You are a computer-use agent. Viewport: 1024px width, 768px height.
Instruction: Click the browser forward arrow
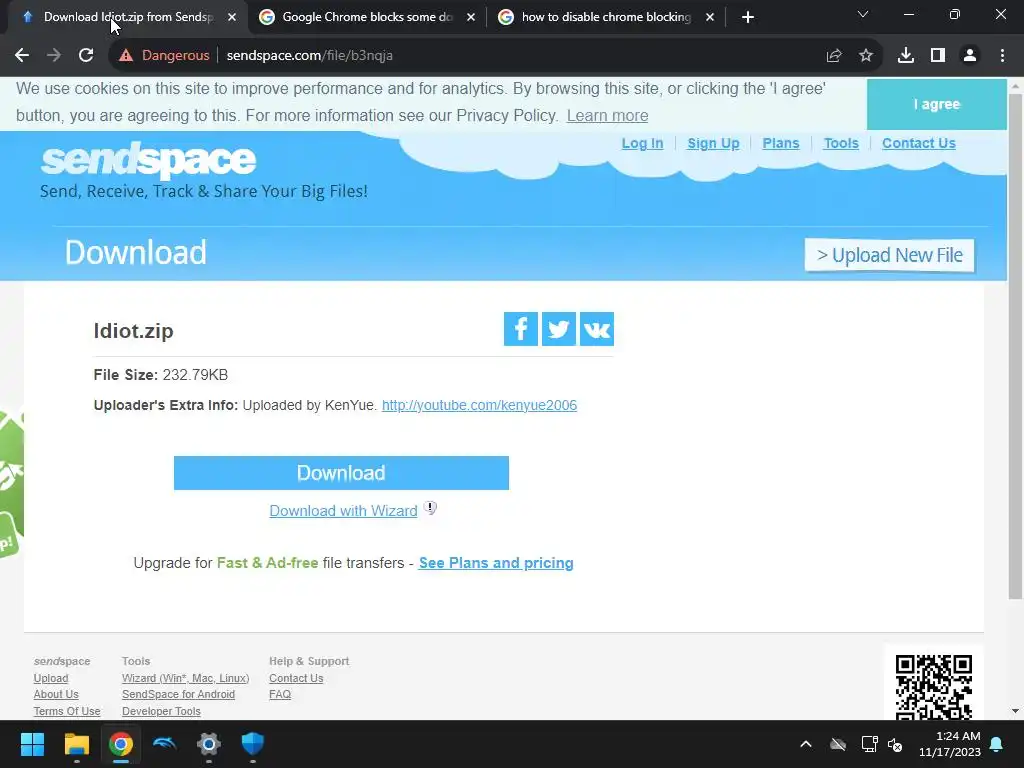[x=54, y=56]
